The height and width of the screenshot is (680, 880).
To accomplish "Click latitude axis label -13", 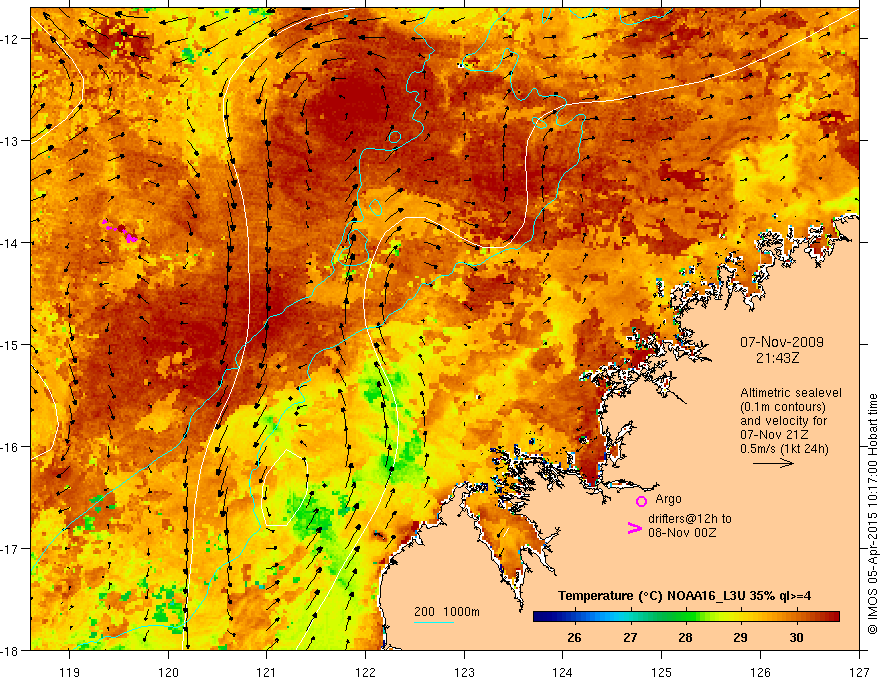I will click(x=10, y=141).
